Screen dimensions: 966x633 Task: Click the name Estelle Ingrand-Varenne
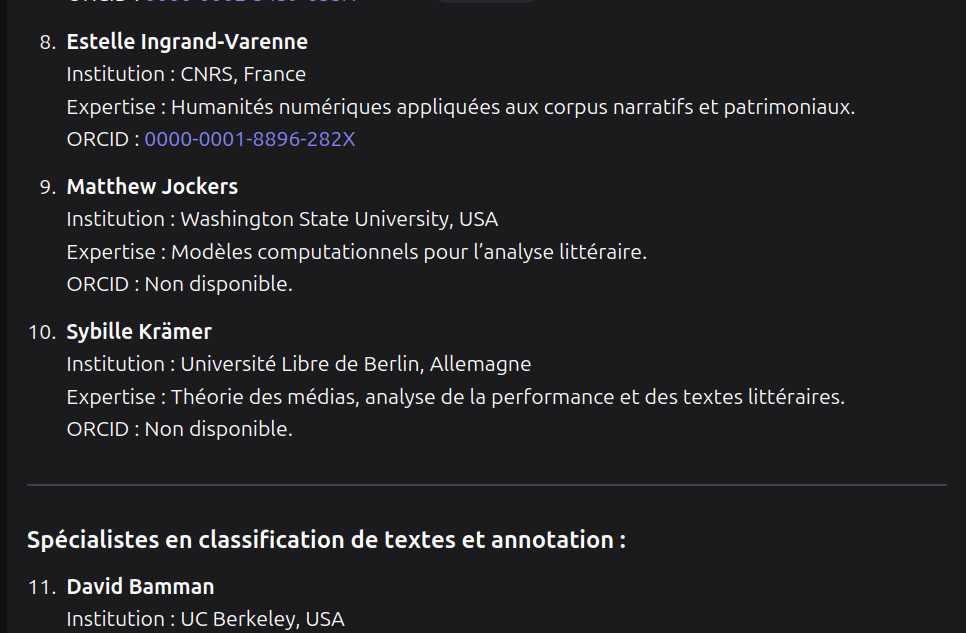[x=187, y=42]
